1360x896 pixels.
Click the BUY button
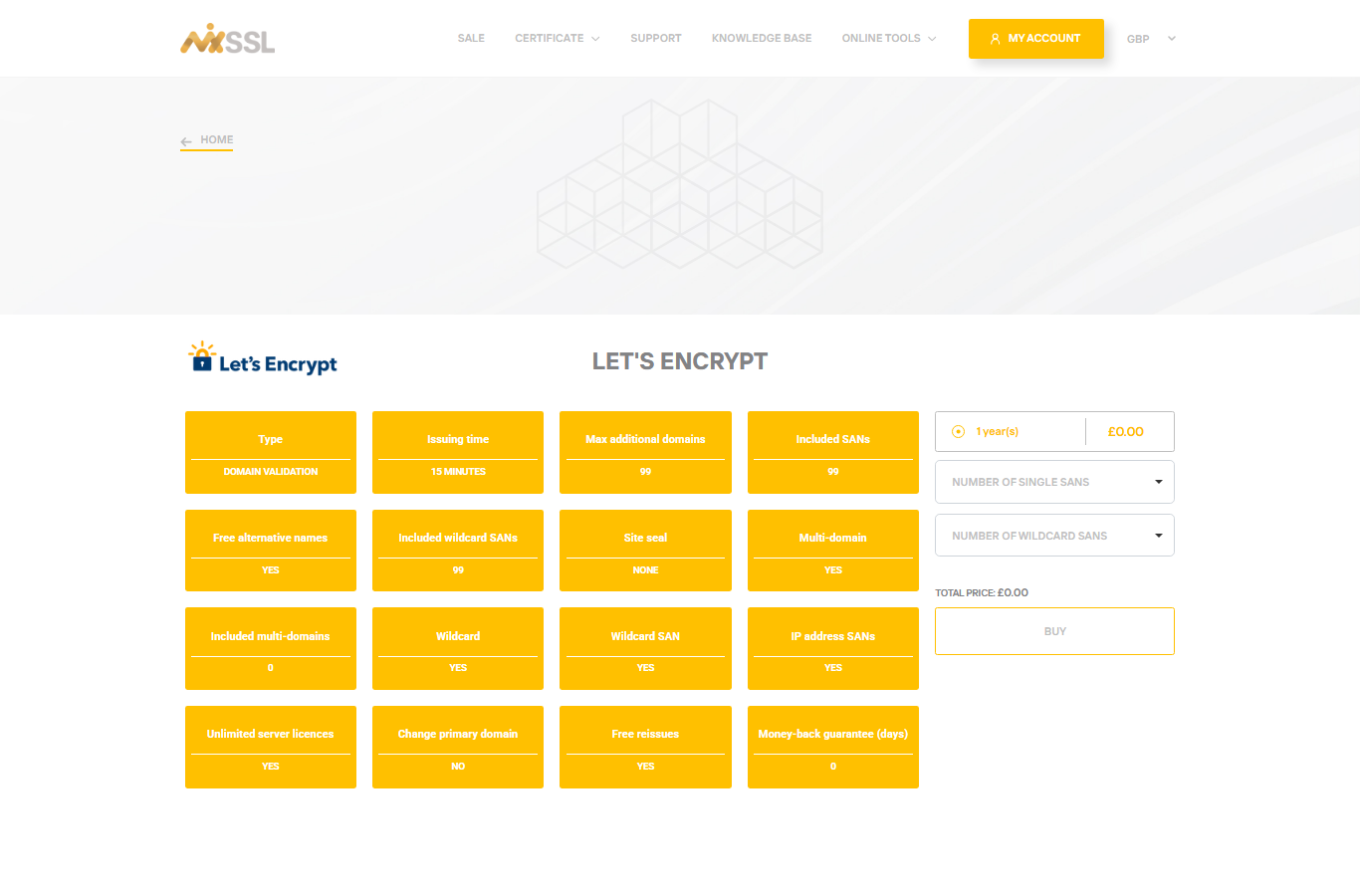point(1054,631)
